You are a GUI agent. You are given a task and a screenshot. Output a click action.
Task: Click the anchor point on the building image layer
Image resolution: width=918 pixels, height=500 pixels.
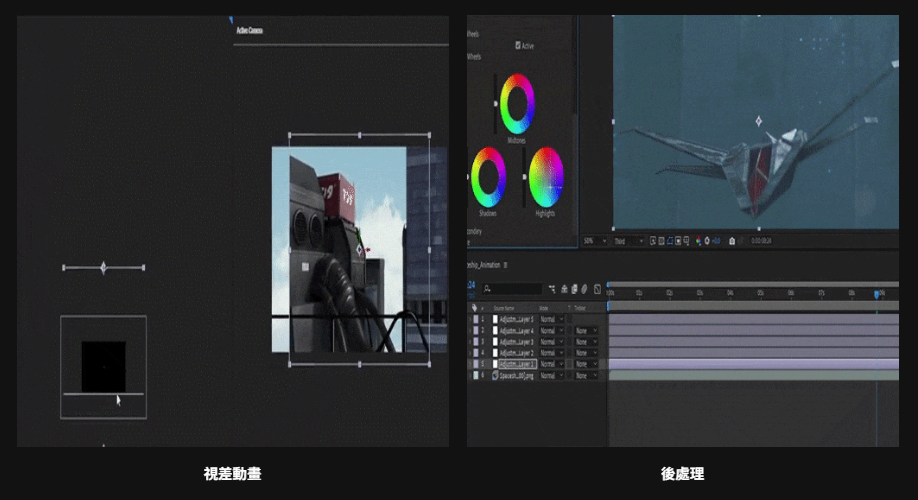pyautogui.click(x=359, y=249)
